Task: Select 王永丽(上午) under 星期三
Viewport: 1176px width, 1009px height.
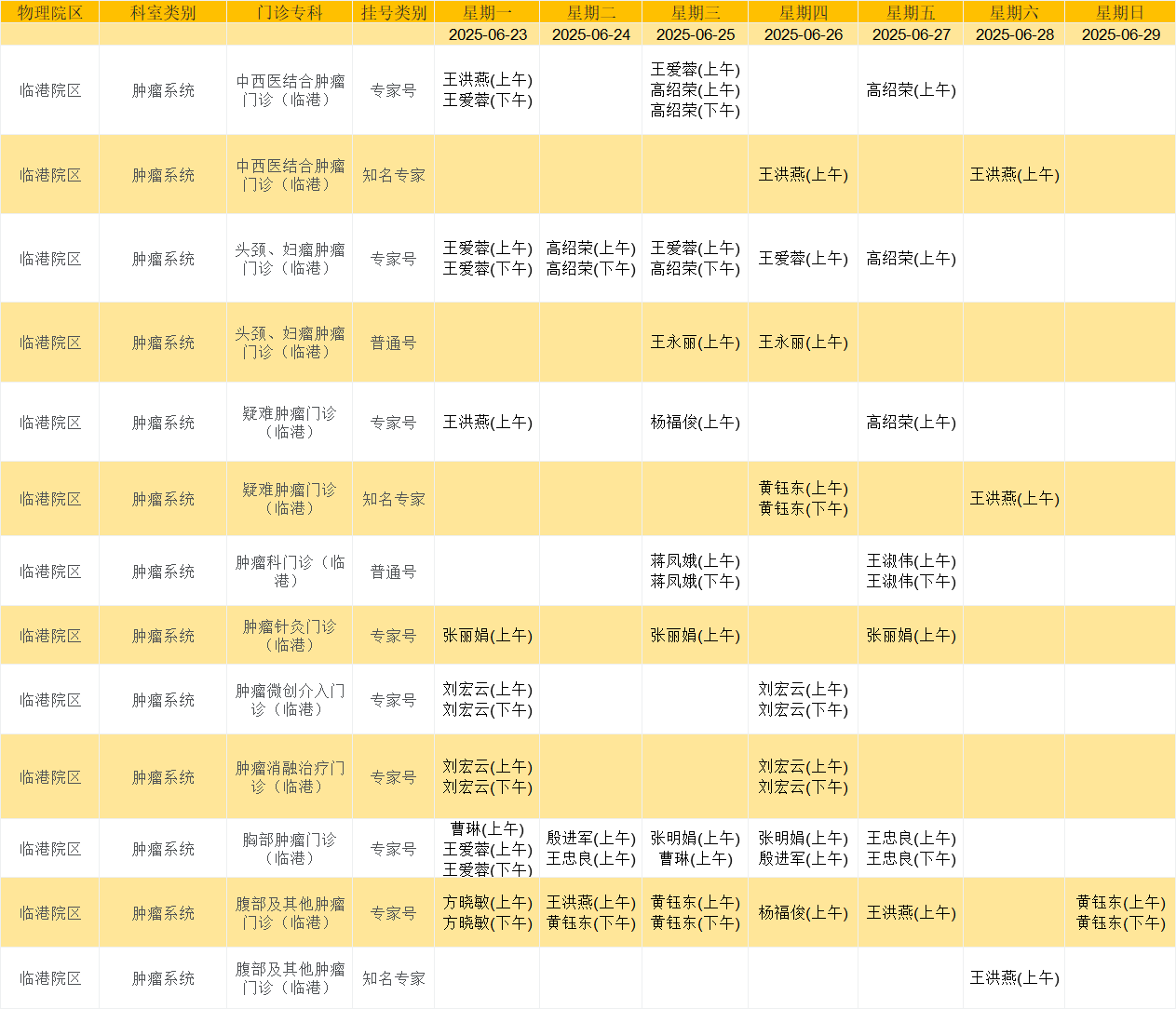Action: pos(696,343)
